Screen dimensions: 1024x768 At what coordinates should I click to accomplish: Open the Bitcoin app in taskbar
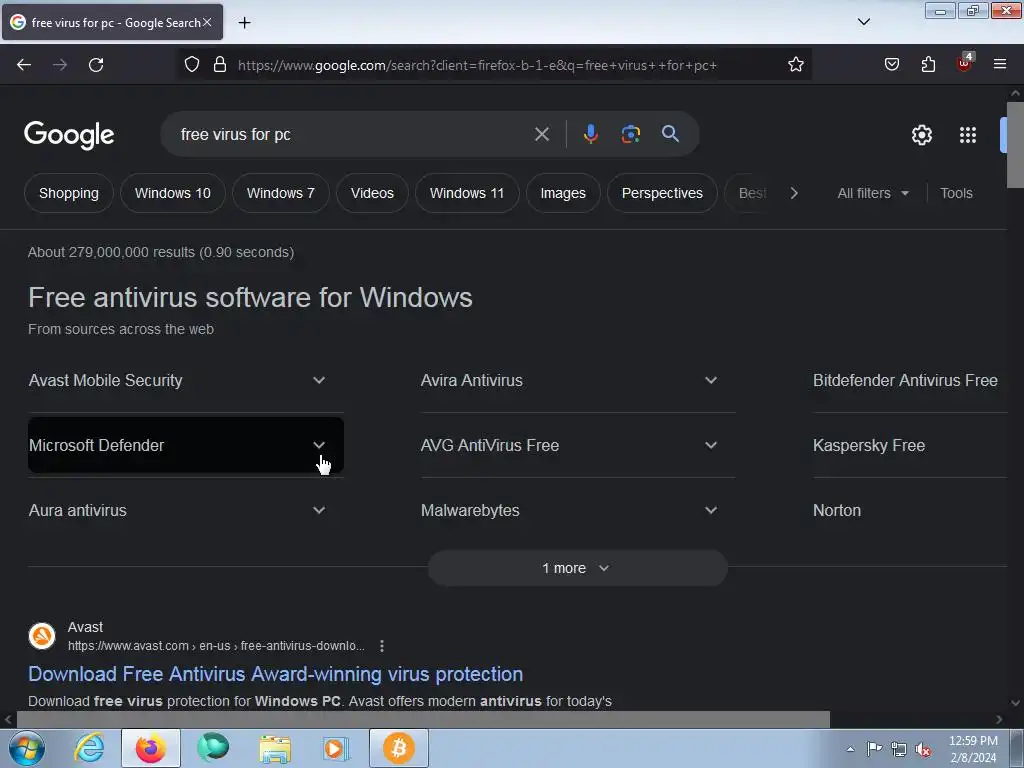pos(399,748)
